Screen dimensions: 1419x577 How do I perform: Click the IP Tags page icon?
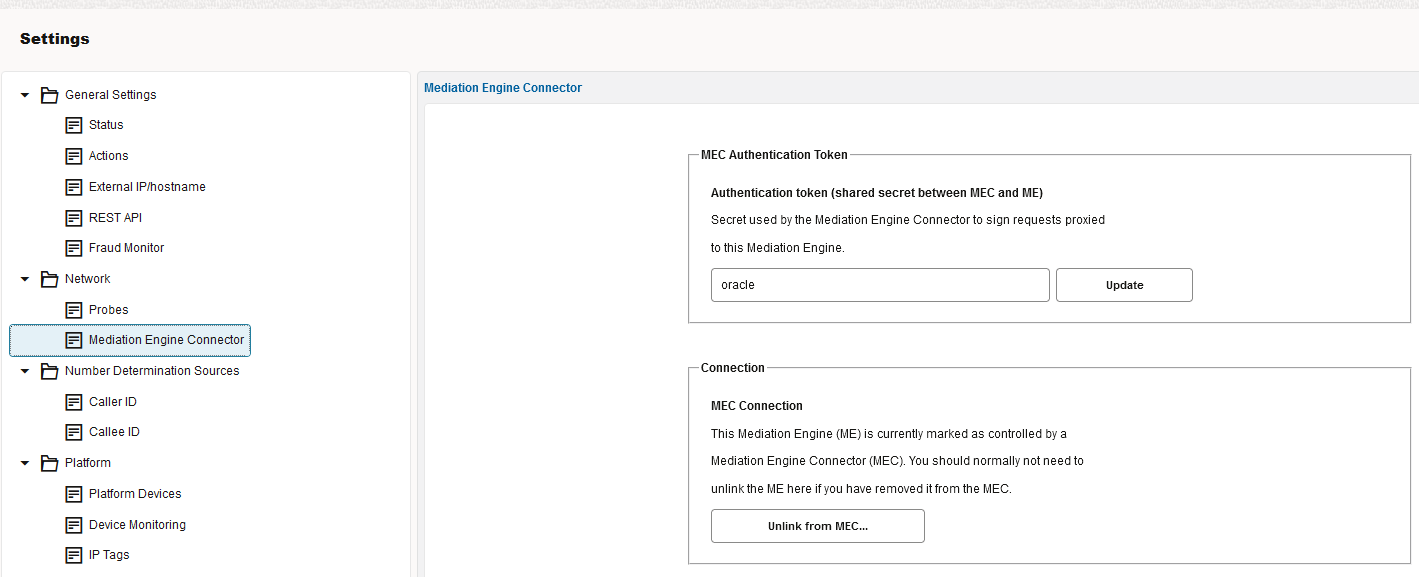point(73,555)
